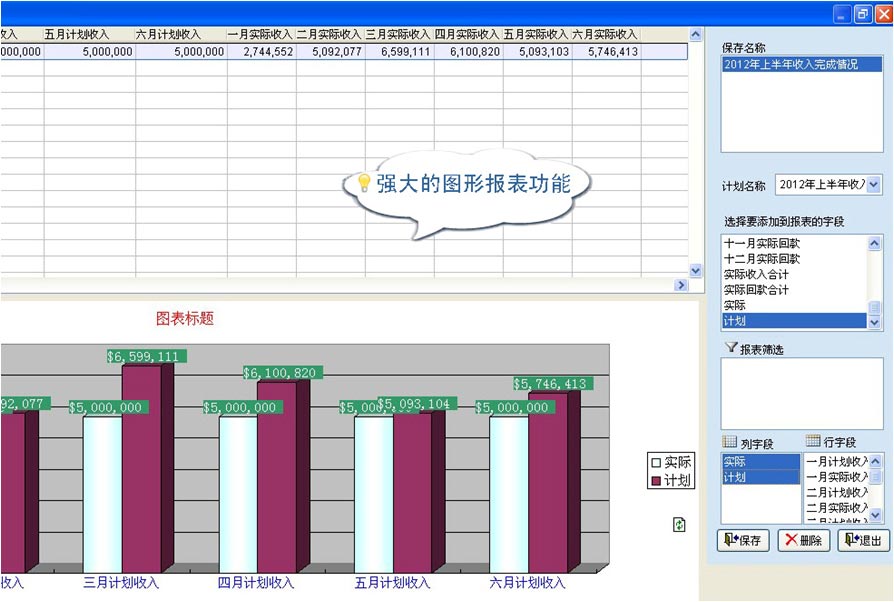Click the 四月实际收入 column header
894x602 pixels.
[x=469, y=35]
